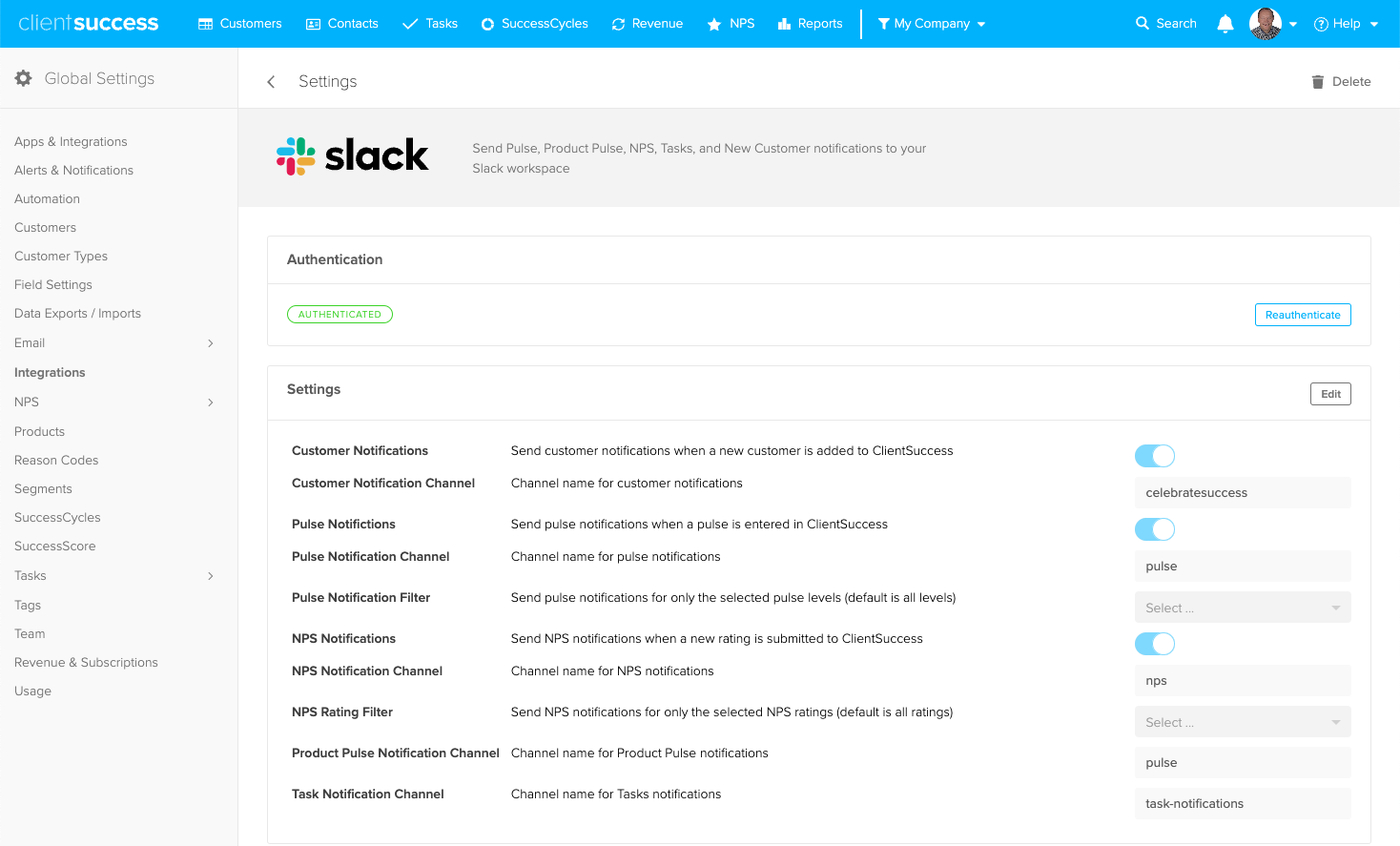This screenshot has width=1400, height=846.
Task: Expand the Help dropdown caret
Action: (x=1374, y=25)
